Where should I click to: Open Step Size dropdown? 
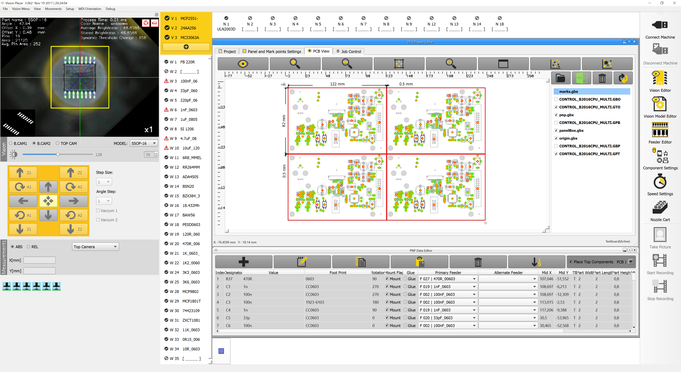(104, 182)
